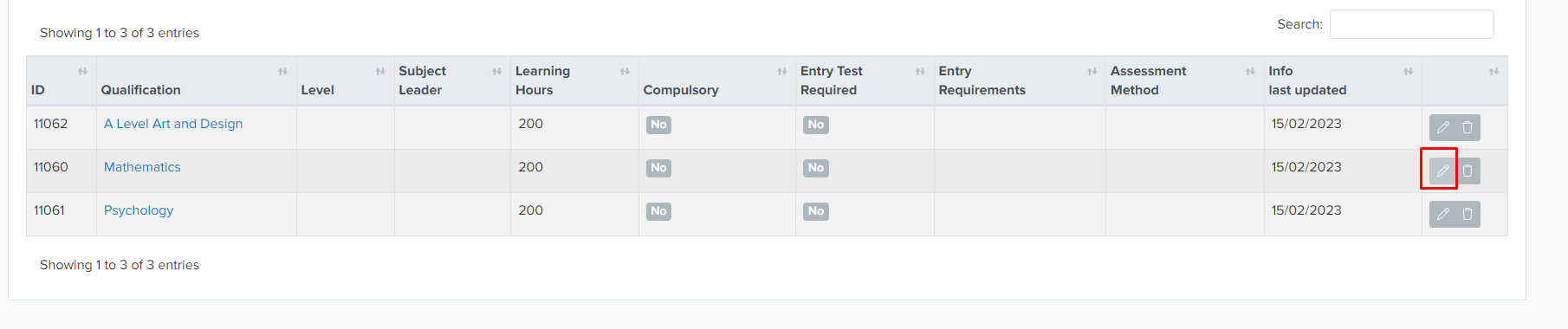Viewport: 1568px width, 329px height.
Task: Open the Mathematics qualification link
Action: [x=142, y=167]
